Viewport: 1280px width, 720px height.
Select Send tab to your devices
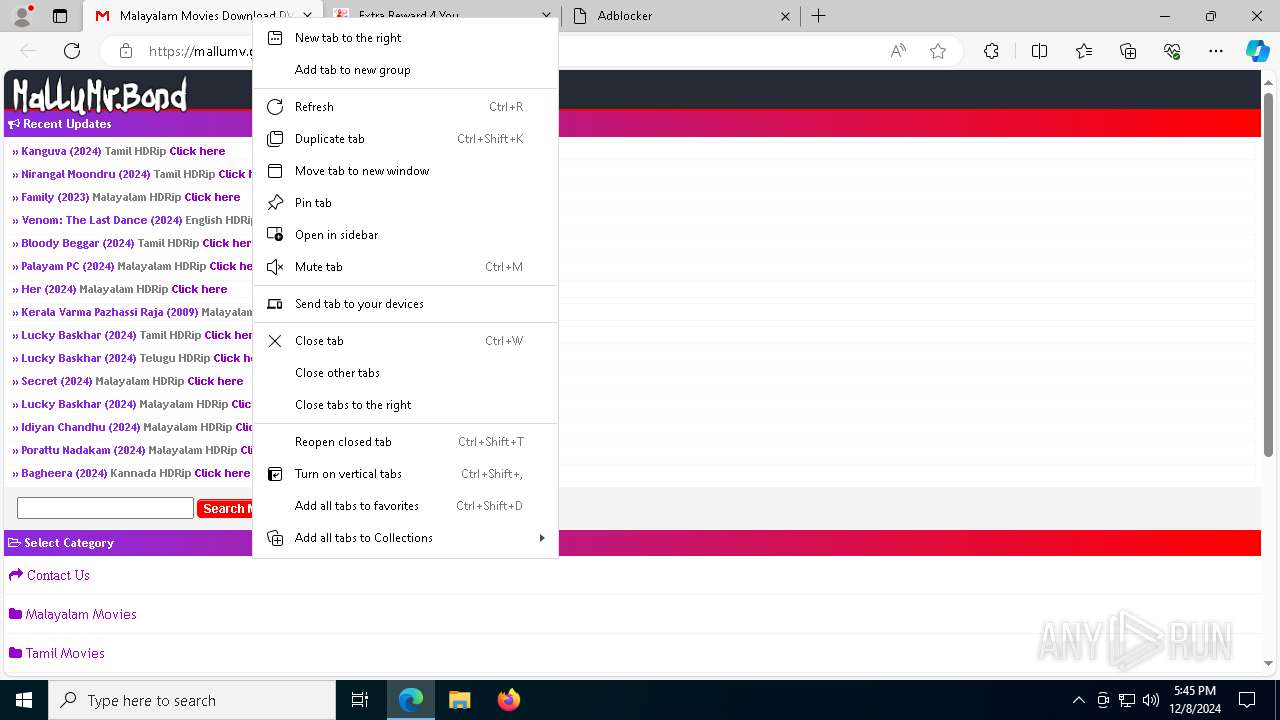[405, 304]
